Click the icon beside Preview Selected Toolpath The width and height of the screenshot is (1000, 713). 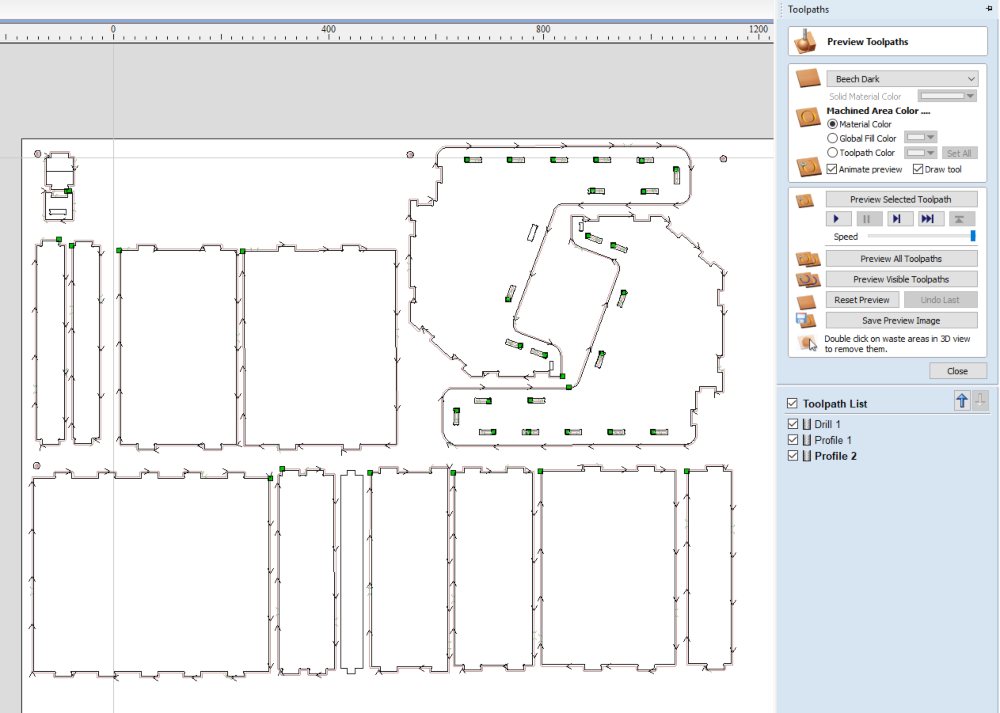[805, 200]
